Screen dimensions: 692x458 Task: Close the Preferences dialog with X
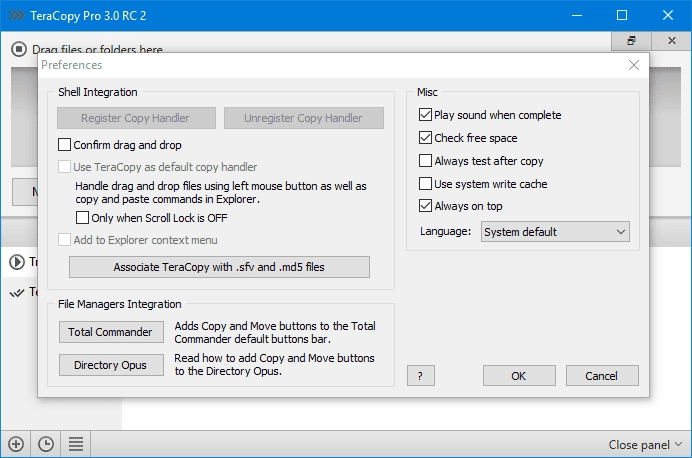tap(634, 65)
